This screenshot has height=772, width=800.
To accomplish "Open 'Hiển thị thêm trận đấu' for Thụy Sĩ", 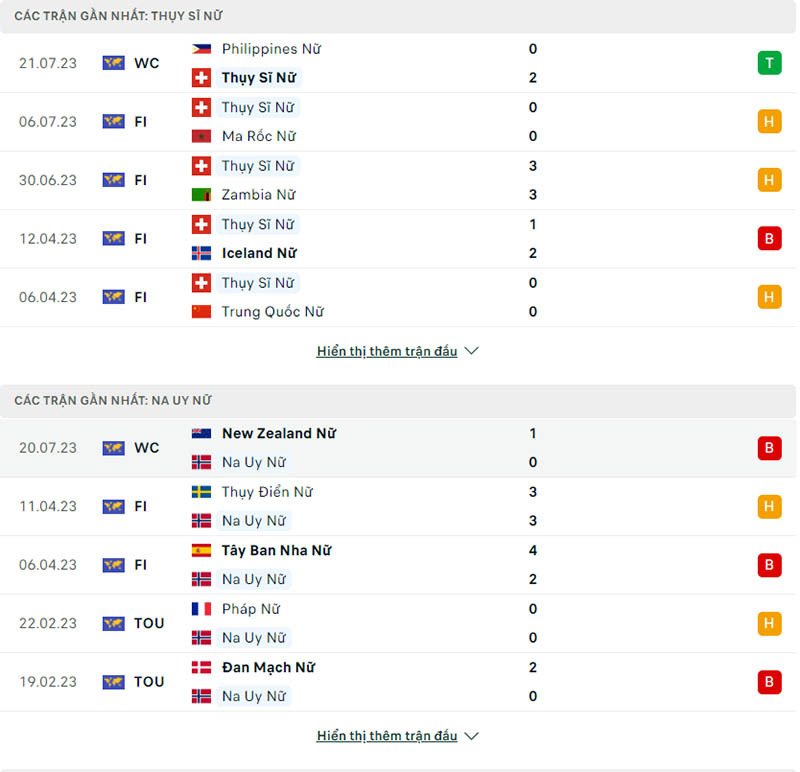I will point(387,351).
